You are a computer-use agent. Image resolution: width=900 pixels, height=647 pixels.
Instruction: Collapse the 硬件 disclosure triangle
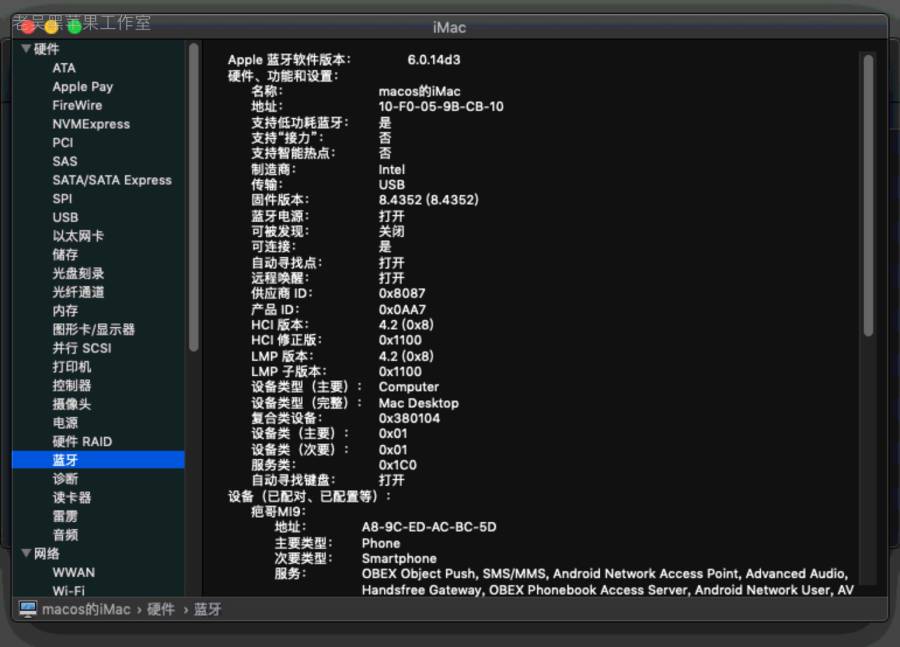pos(26,49)
